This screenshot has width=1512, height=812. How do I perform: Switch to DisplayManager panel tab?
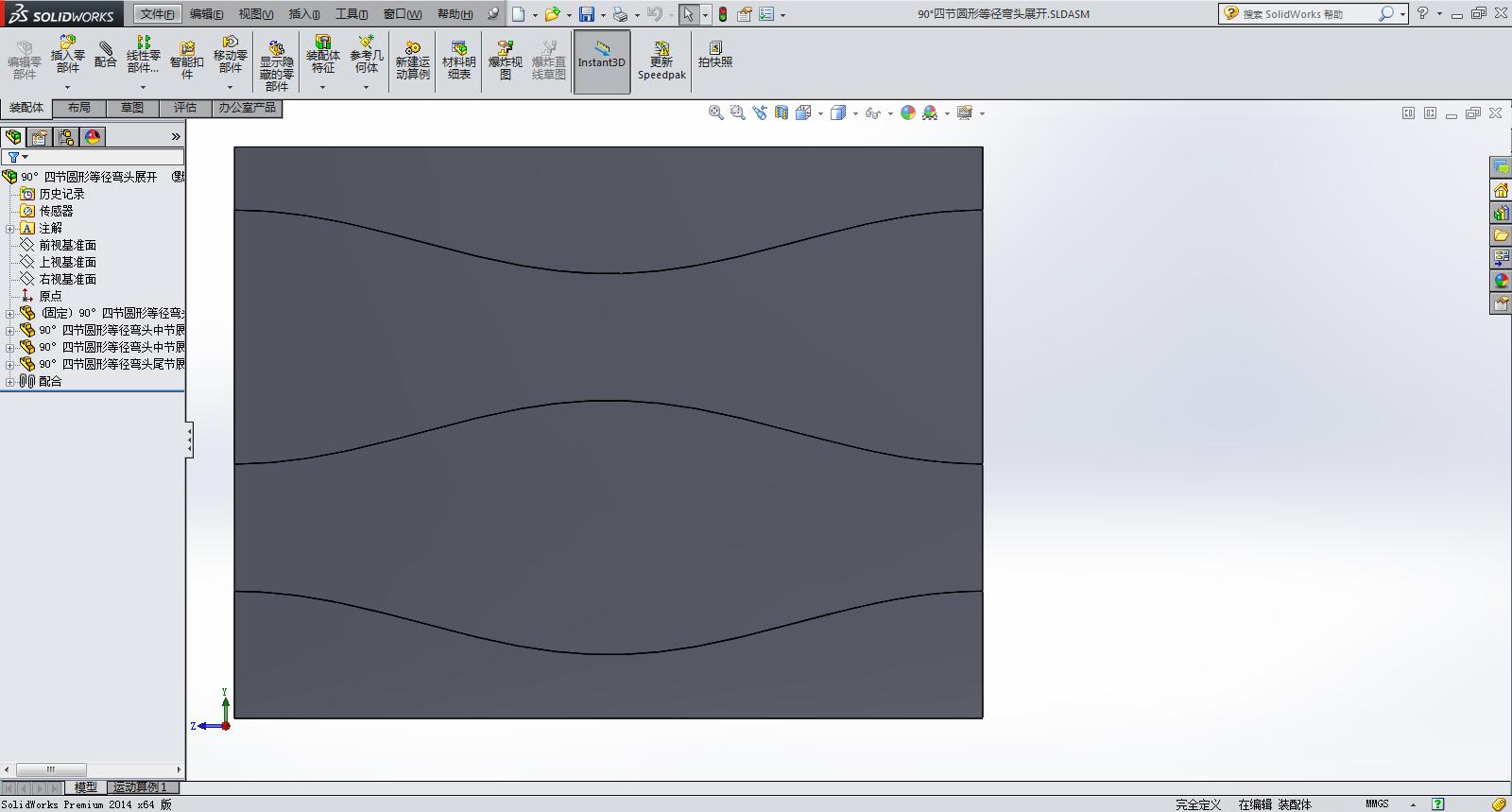click(93, 137)
